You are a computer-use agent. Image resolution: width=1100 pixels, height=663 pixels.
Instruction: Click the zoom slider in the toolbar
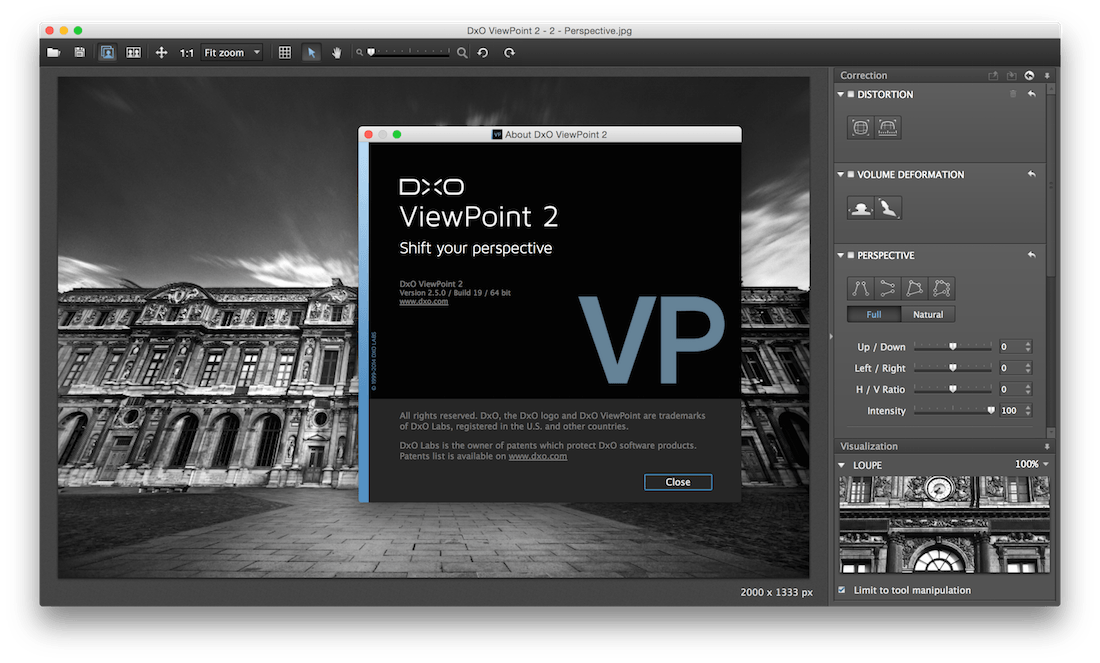[x=409, y=52]
